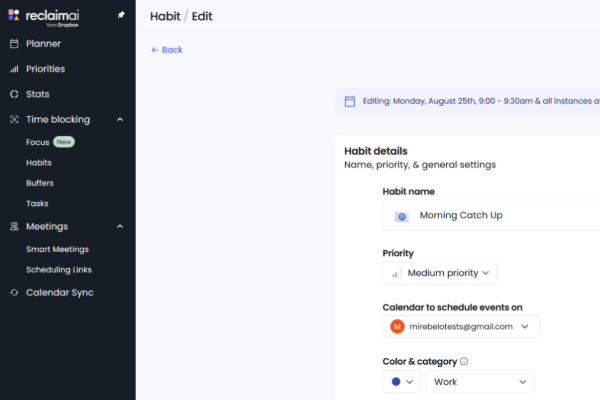The width and height of the screenshot is (600, 400).
Task: Click the Back link
Action: 166,50
